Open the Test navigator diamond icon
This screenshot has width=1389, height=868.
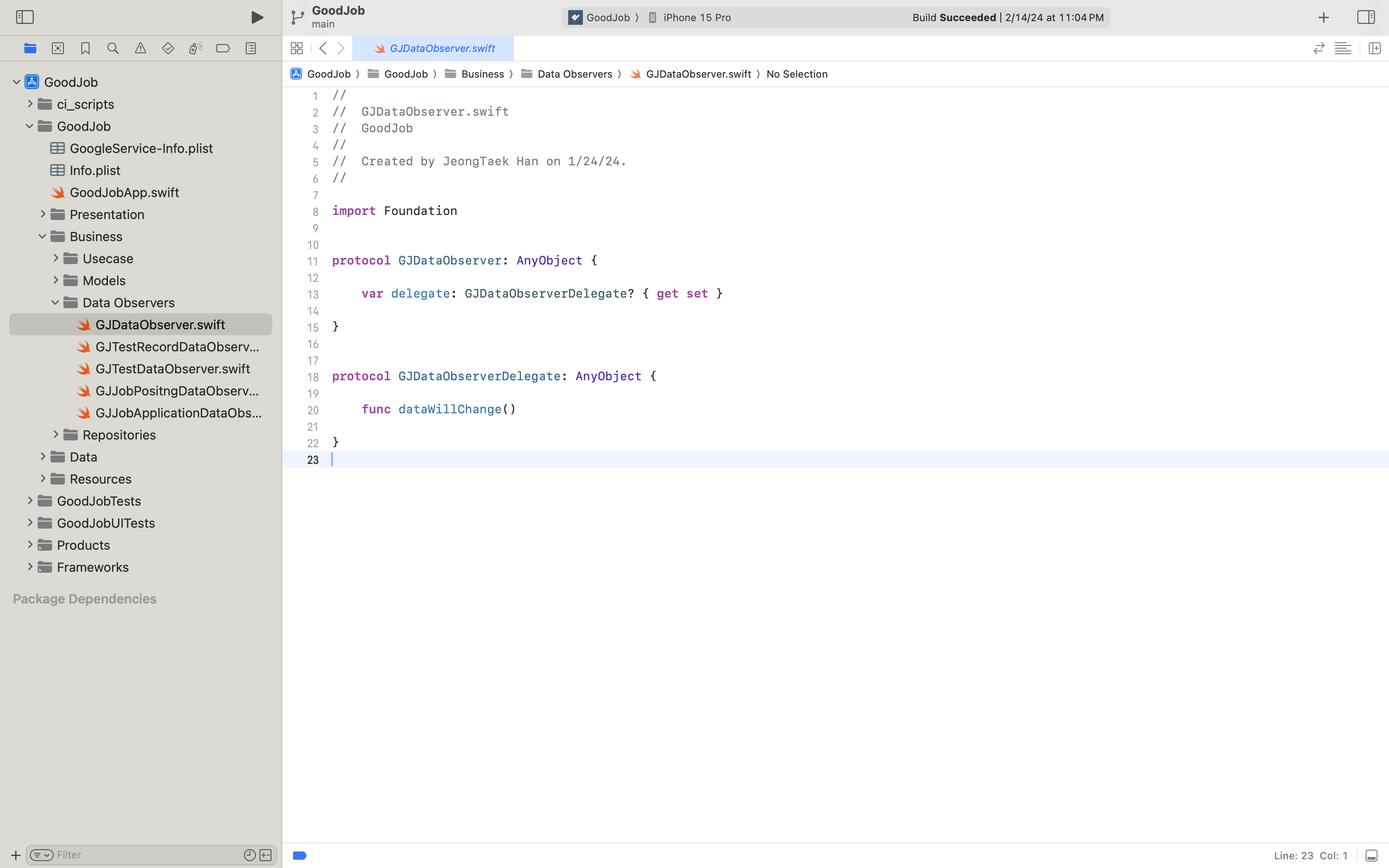point(168,48)
